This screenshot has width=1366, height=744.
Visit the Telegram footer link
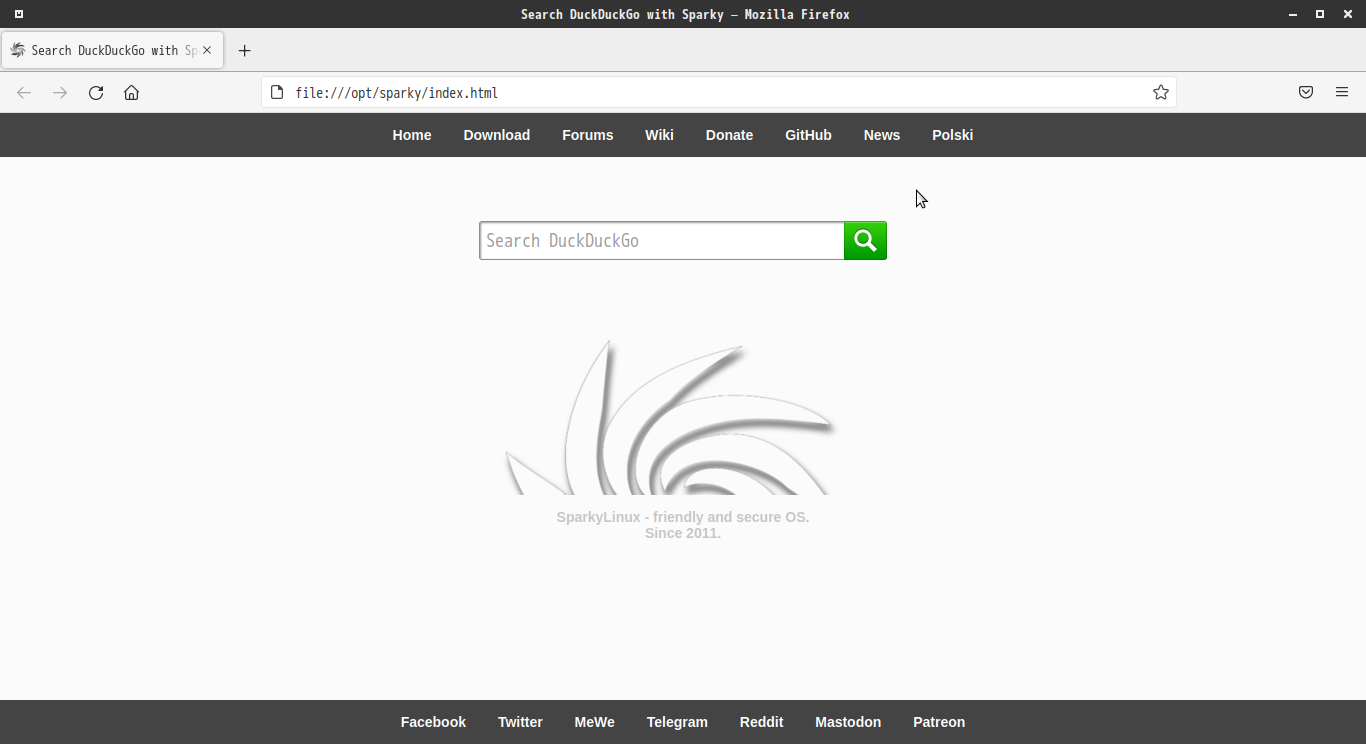(x=677, y=722)
